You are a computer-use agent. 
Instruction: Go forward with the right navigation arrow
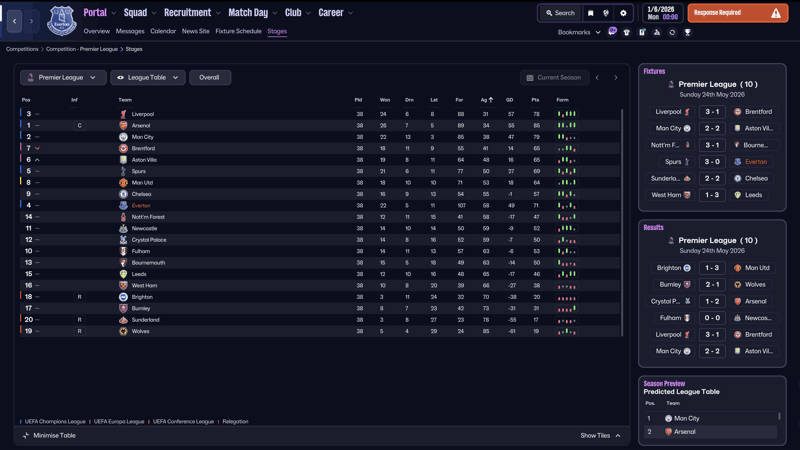(x=31, y=21)
